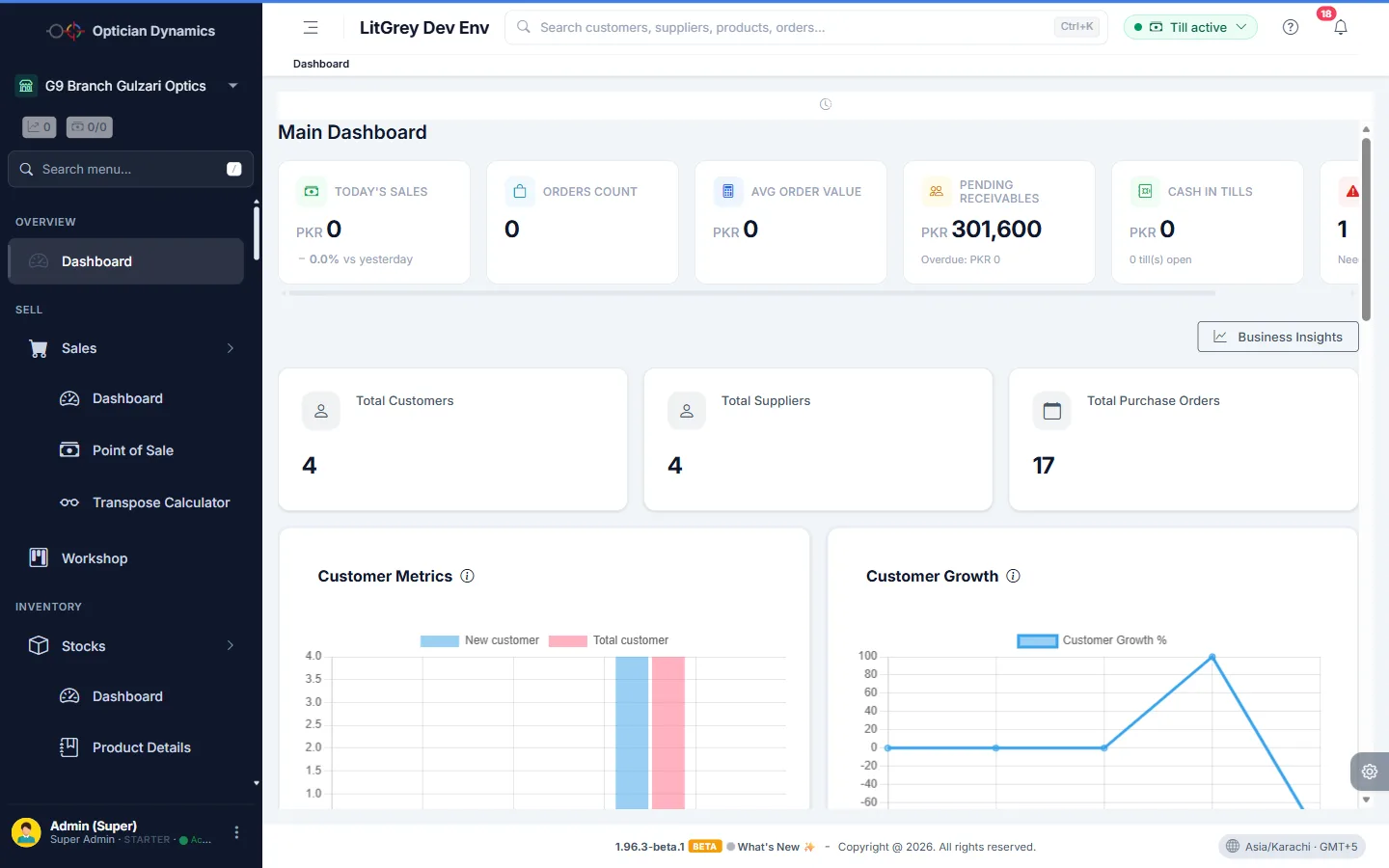Click the Customer Growth peak point
Viewport: 1389px width, 868px height.
(x=1212, y=657)
